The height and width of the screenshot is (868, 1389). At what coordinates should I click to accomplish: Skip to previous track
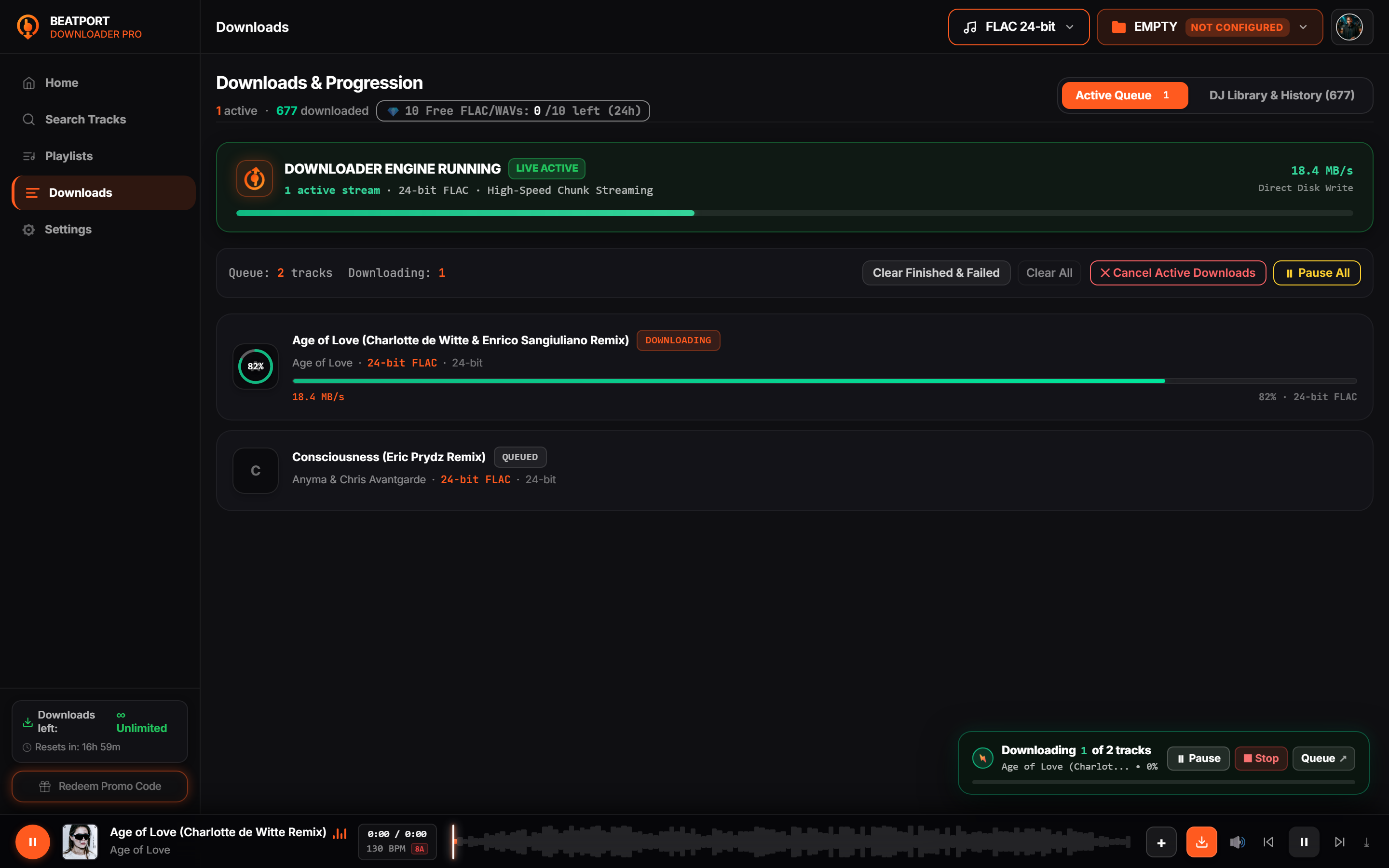click(1268, 842)
